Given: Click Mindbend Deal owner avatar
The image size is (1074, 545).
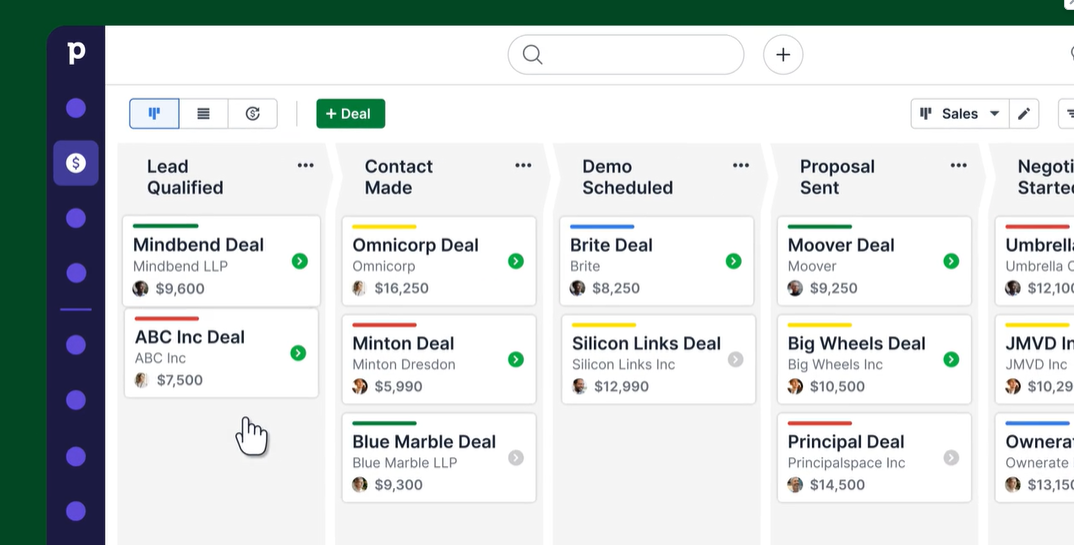Looking at the screenshot, I should (140, 288).
